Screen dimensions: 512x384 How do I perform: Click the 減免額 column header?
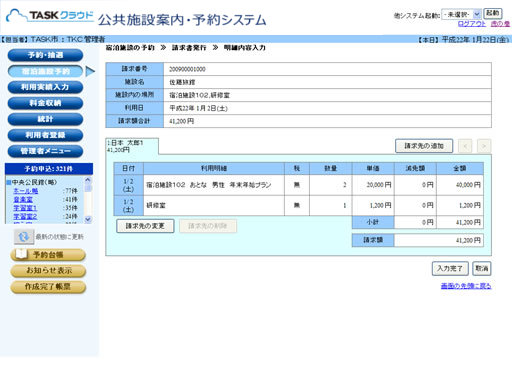click(x=415, y=168)
